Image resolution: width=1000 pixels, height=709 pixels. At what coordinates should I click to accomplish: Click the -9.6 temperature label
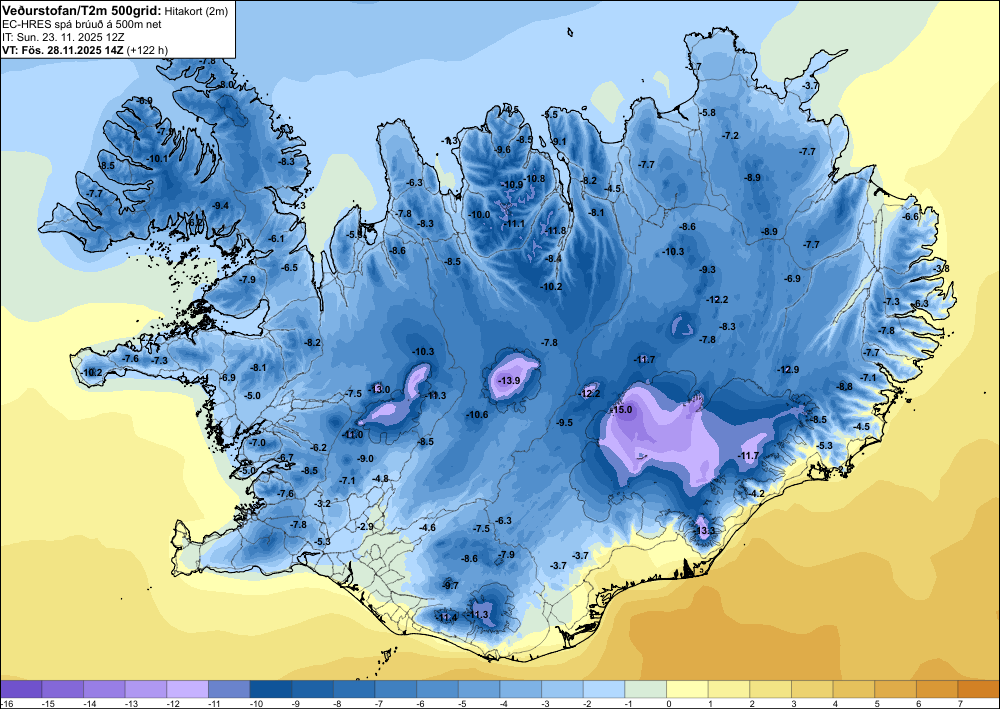point(503,150)
